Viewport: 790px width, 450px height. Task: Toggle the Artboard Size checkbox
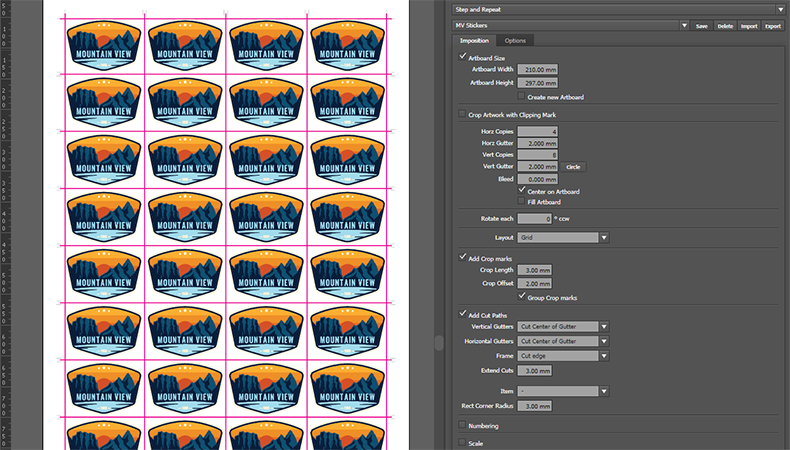[x=463, y=57]
